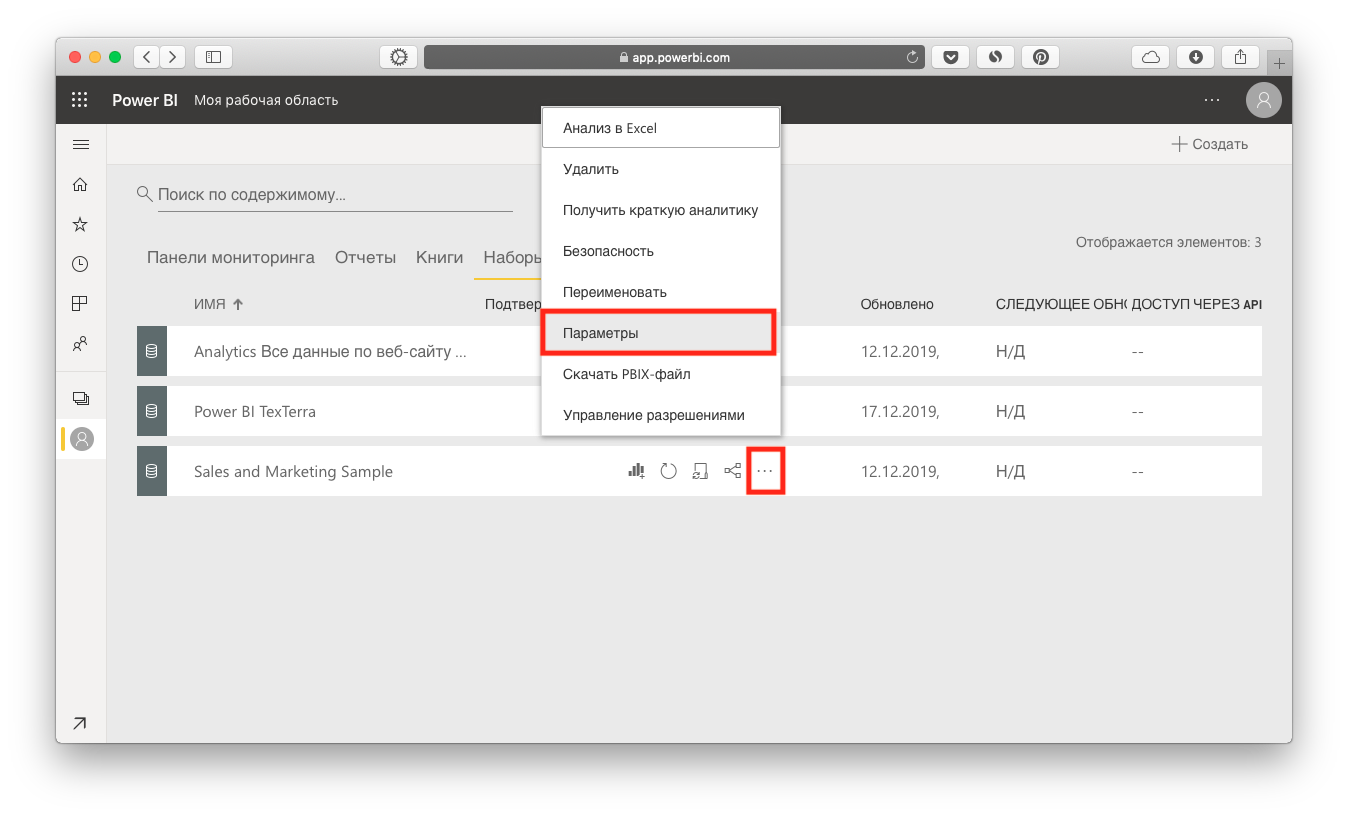Open Power BI TexTerra dataset
The image size is (1348, 817).
pyautogui.click(x=255, y=411)
